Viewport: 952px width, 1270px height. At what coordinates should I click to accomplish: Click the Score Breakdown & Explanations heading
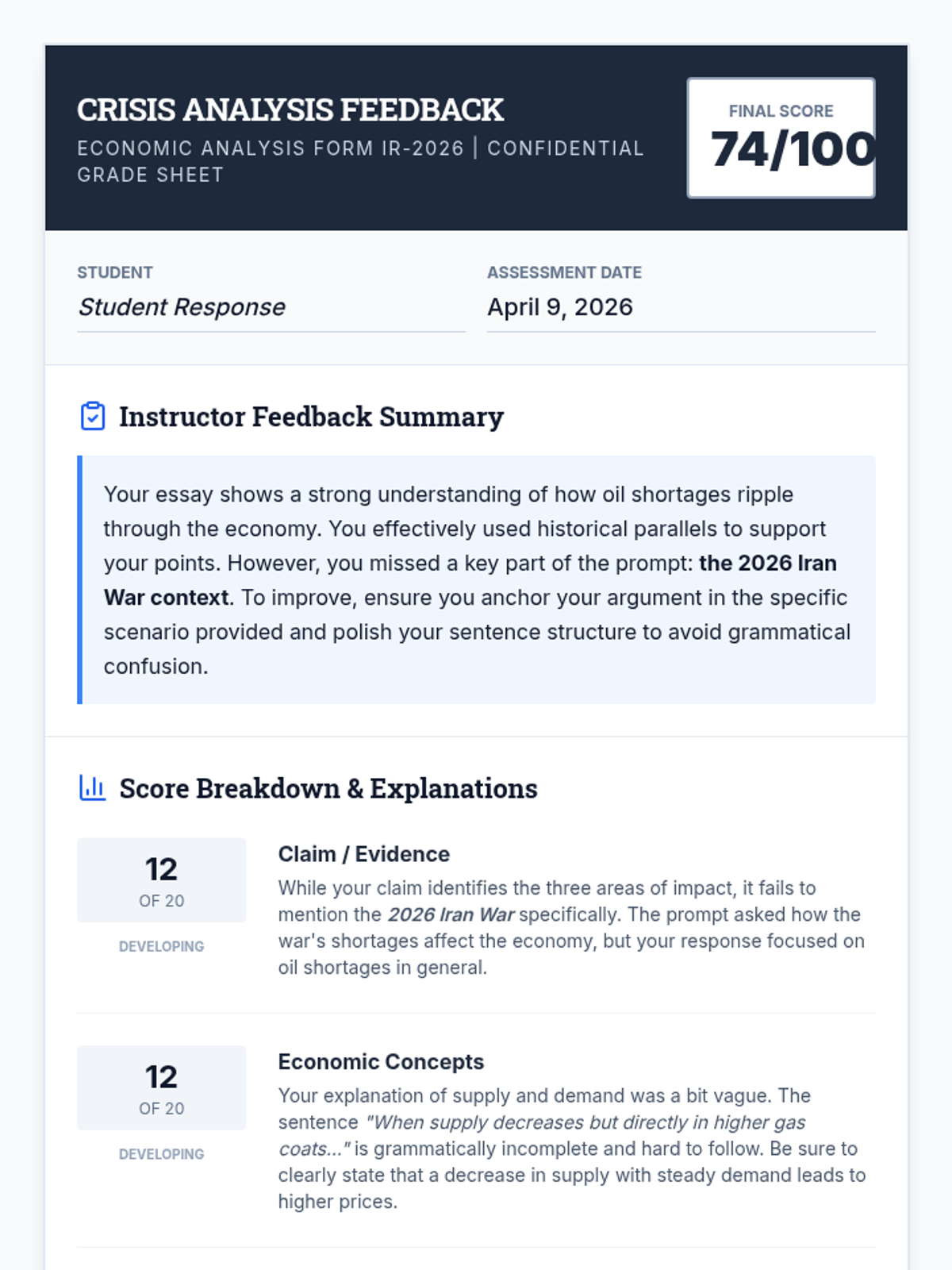tap(328, 788)
